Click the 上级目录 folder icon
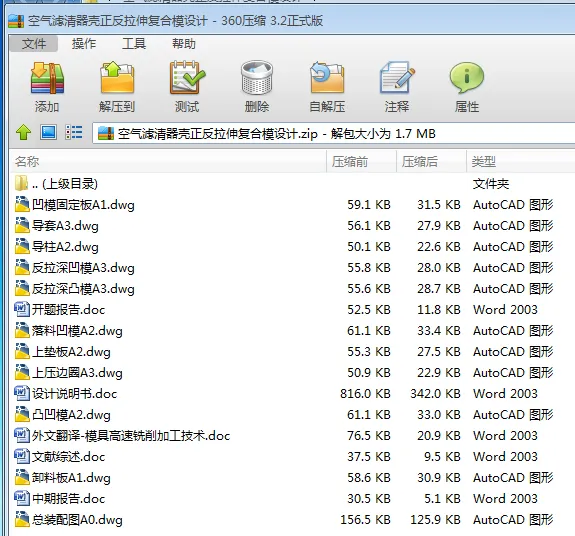This screenshot has height=536, width=575. (22, 183)
